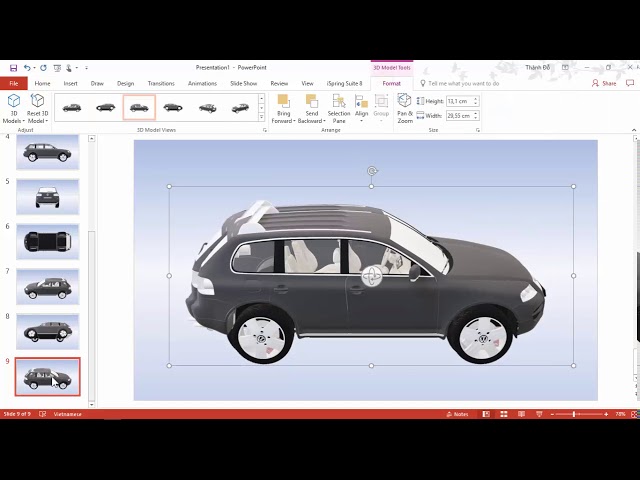The height and width of the screenshot is (480, 640).
Task: Switch to the Animations tab
Action: [202, 84]
